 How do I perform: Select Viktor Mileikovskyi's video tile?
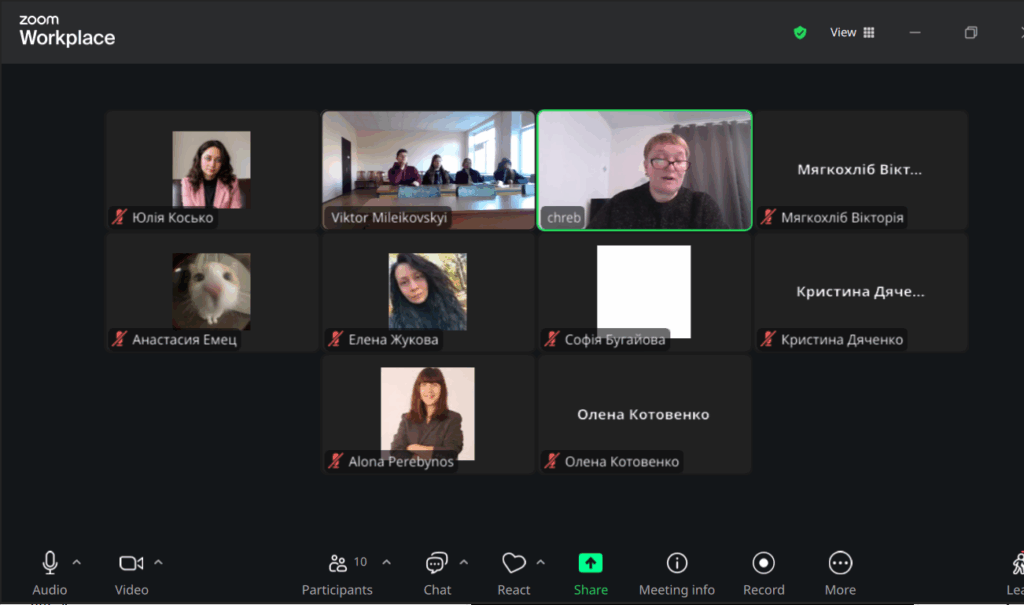click(428, 165)
